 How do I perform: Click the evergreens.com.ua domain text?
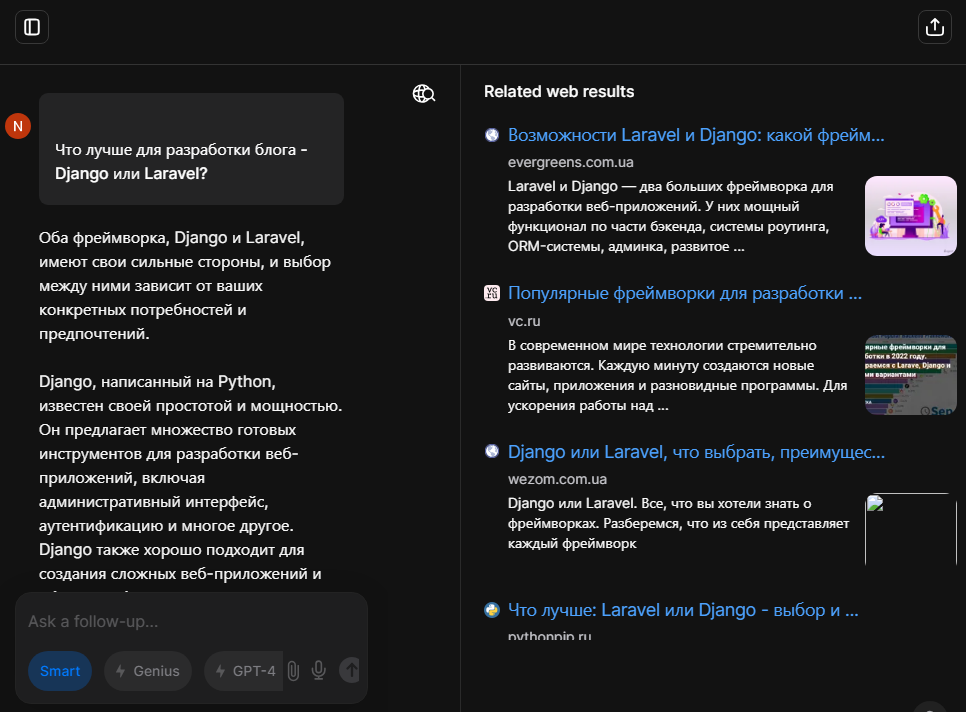pos(570,162)
